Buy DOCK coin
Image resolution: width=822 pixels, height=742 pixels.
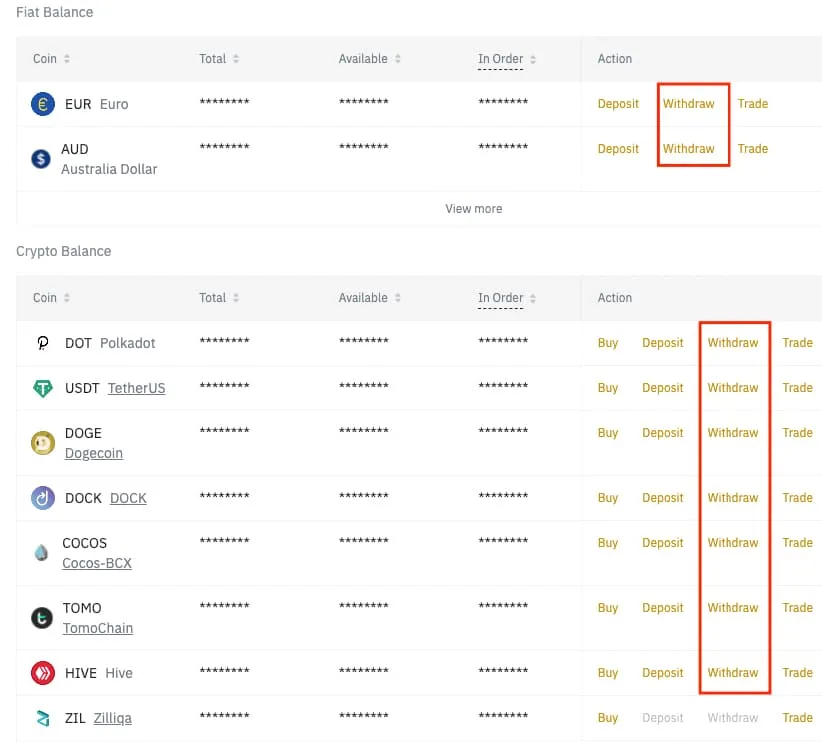tap(608, 498)
